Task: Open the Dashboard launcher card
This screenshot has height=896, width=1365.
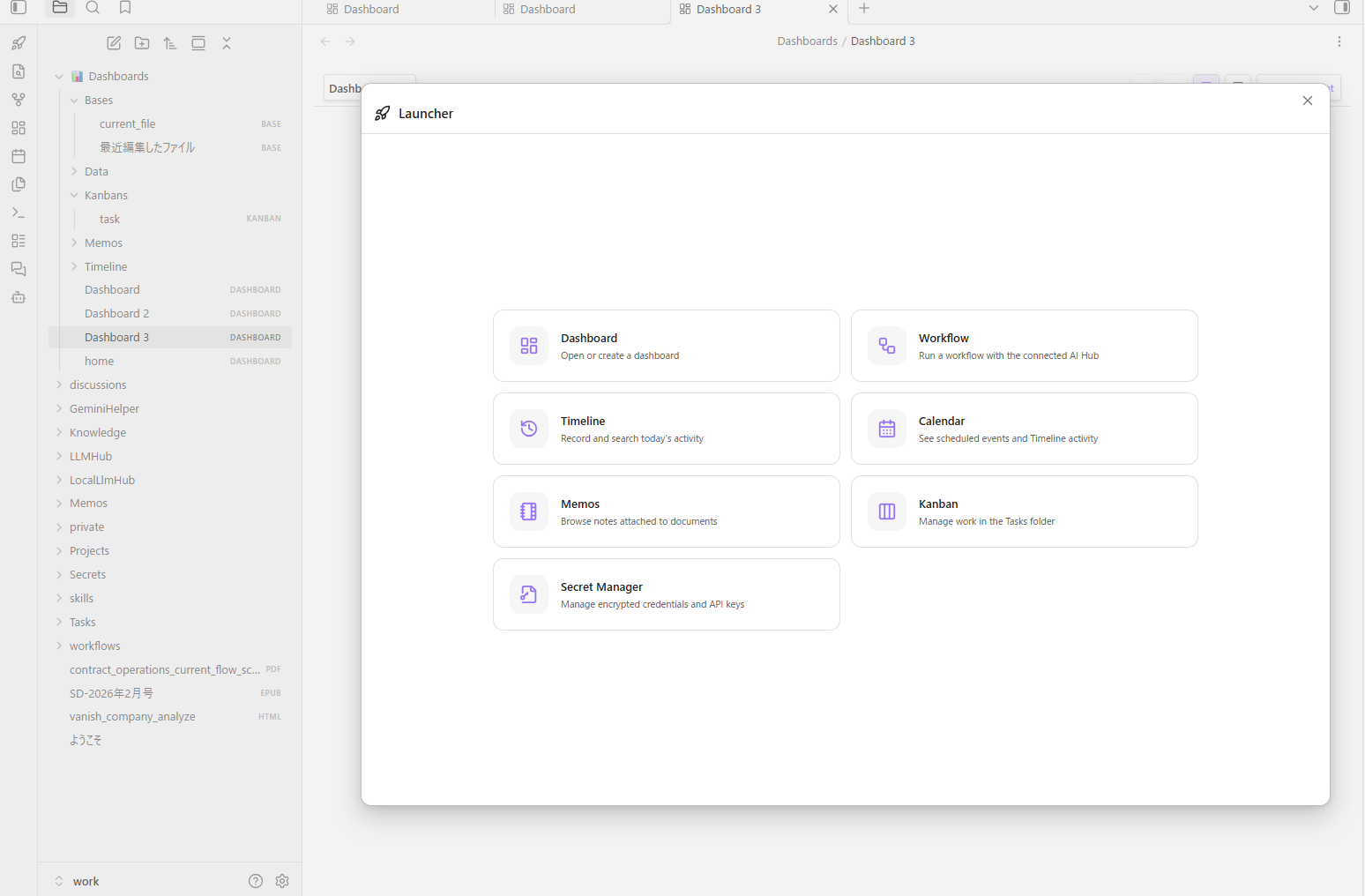Action: pos(667,346)
